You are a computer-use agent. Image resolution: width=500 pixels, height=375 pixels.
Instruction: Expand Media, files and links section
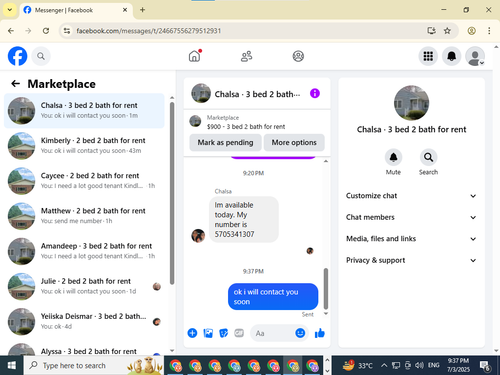coord(411,239)
